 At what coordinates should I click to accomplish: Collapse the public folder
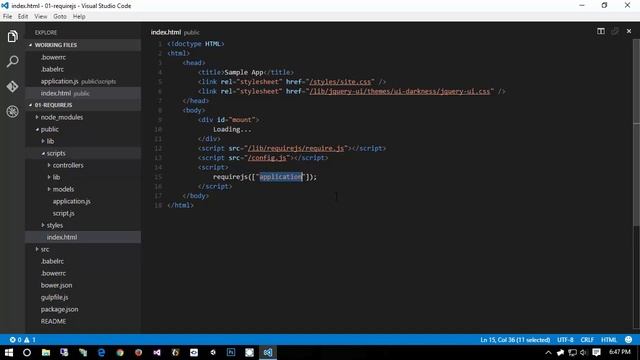[83, 129]
